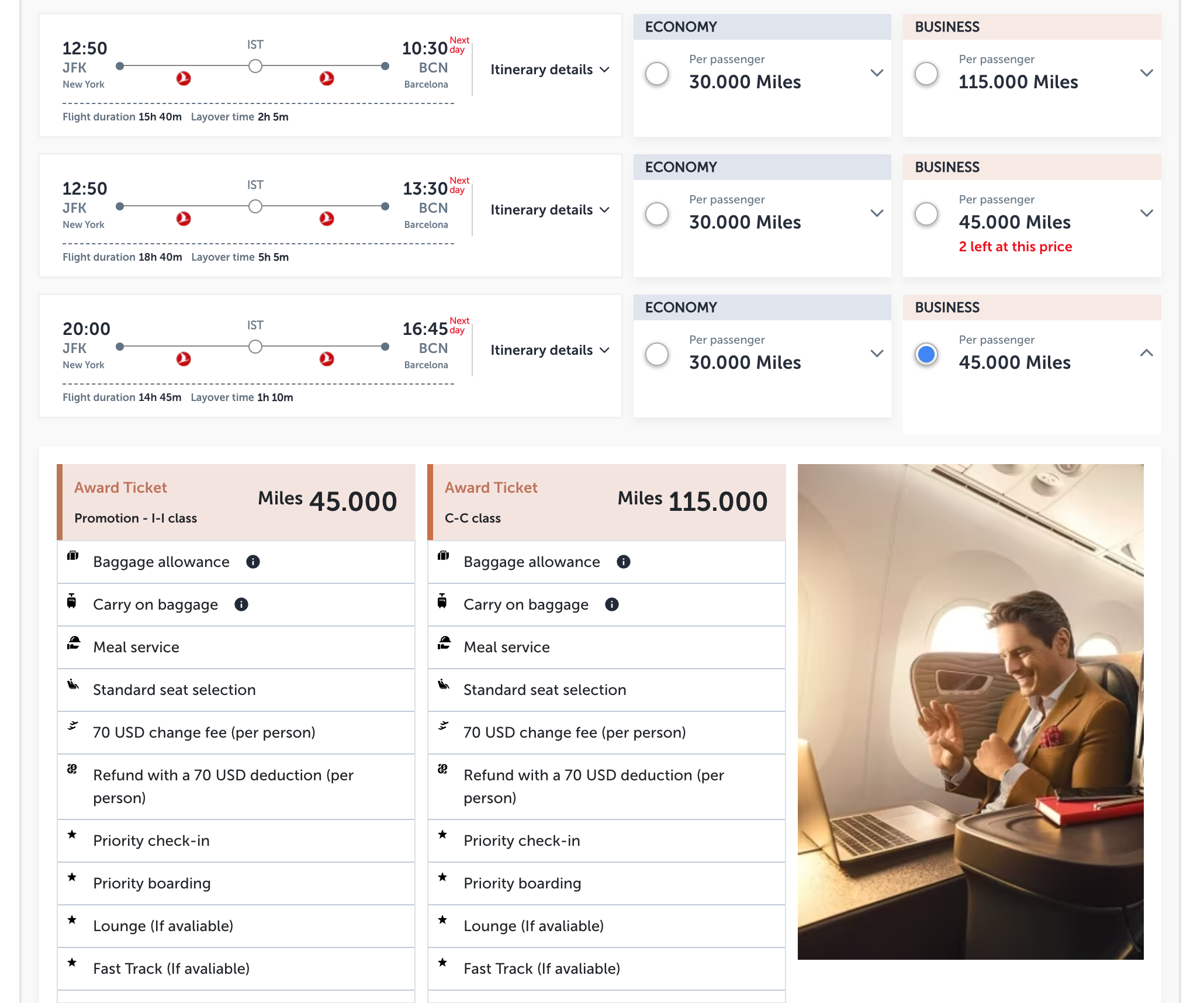Click Turkish Airlines logo on first leg of 20:00 flight
The image size is (1204, 1003).
pos(184,359)
